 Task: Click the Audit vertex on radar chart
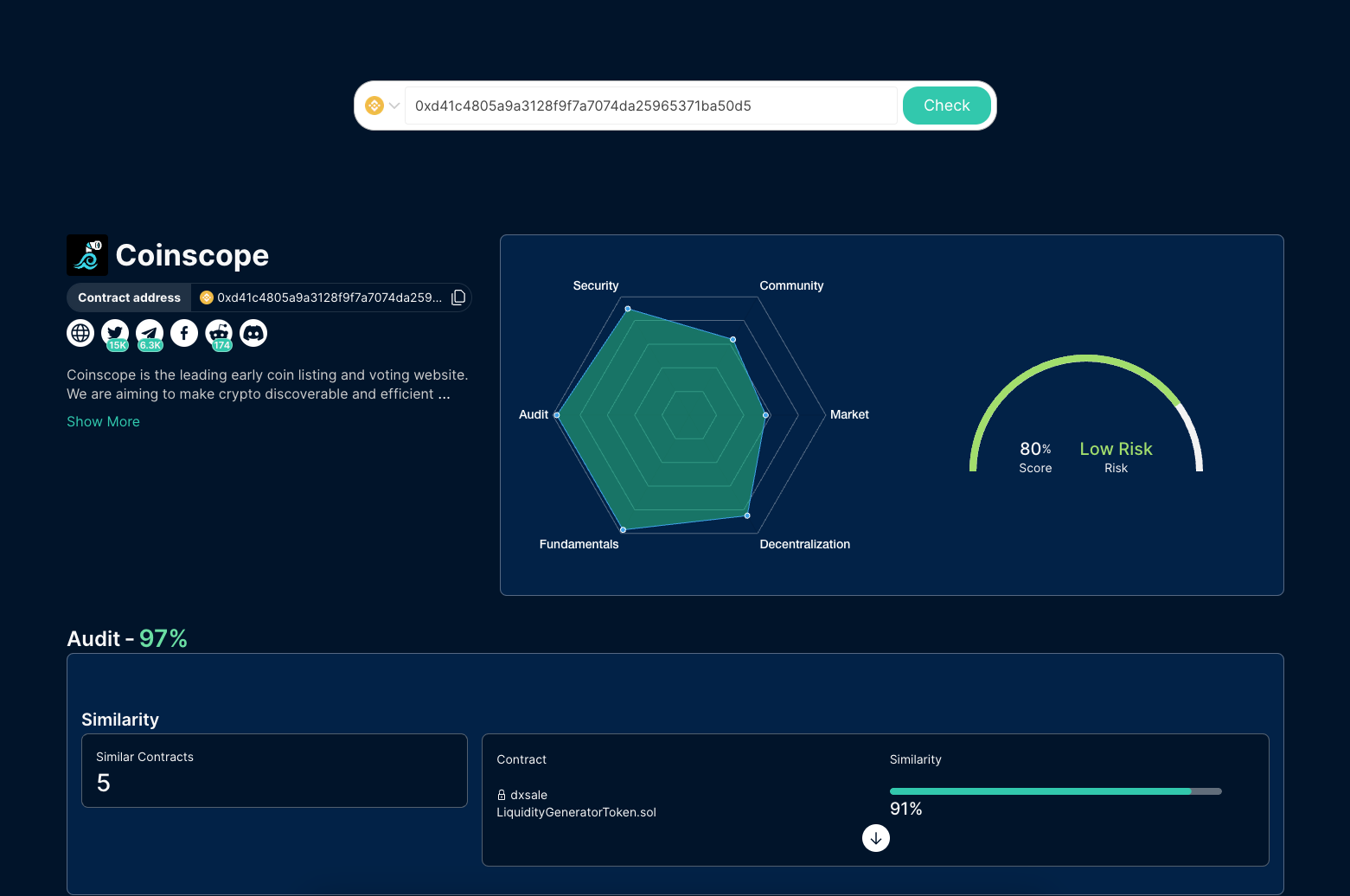557,415
